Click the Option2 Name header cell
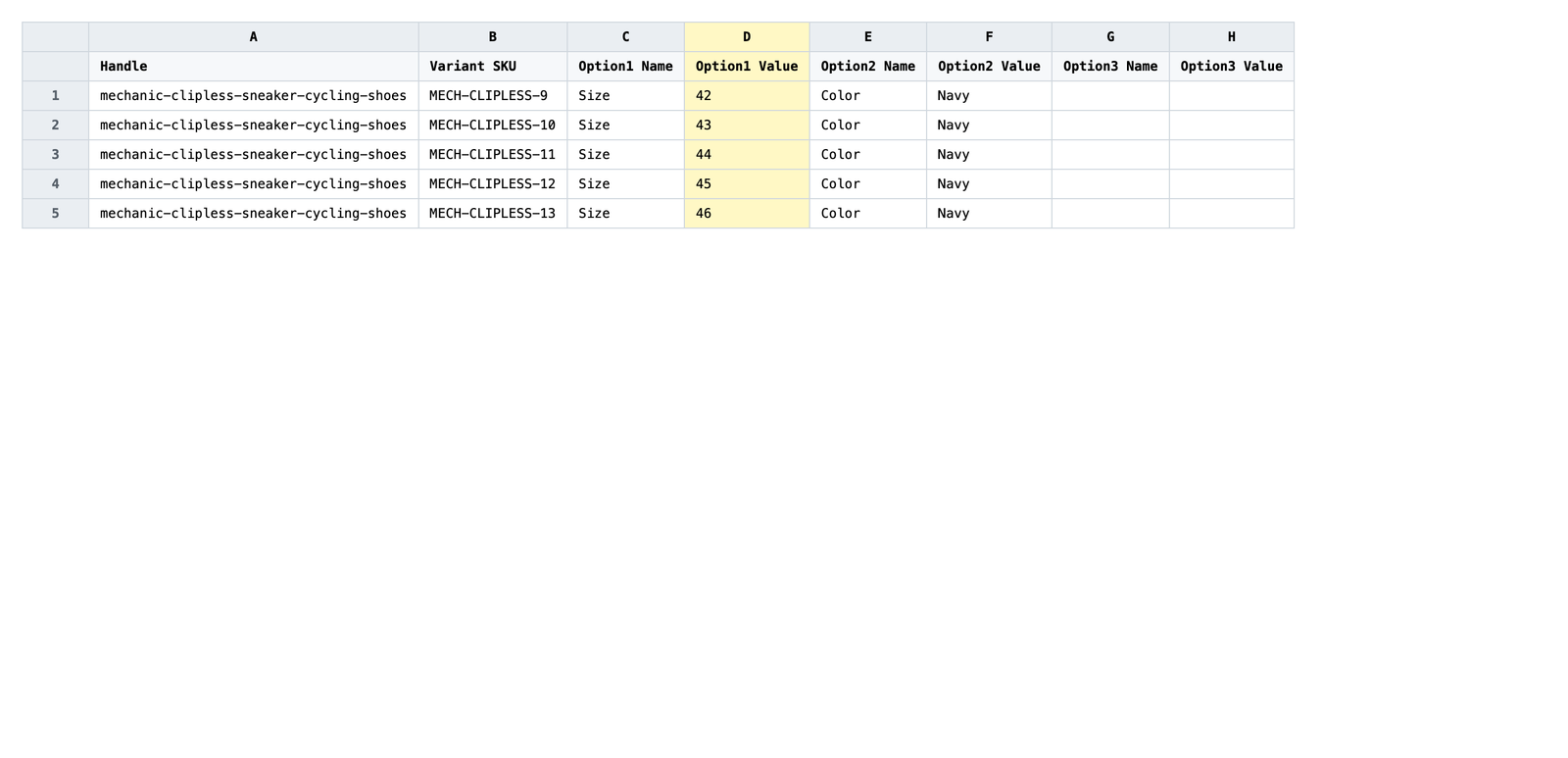 pos(868,67)
